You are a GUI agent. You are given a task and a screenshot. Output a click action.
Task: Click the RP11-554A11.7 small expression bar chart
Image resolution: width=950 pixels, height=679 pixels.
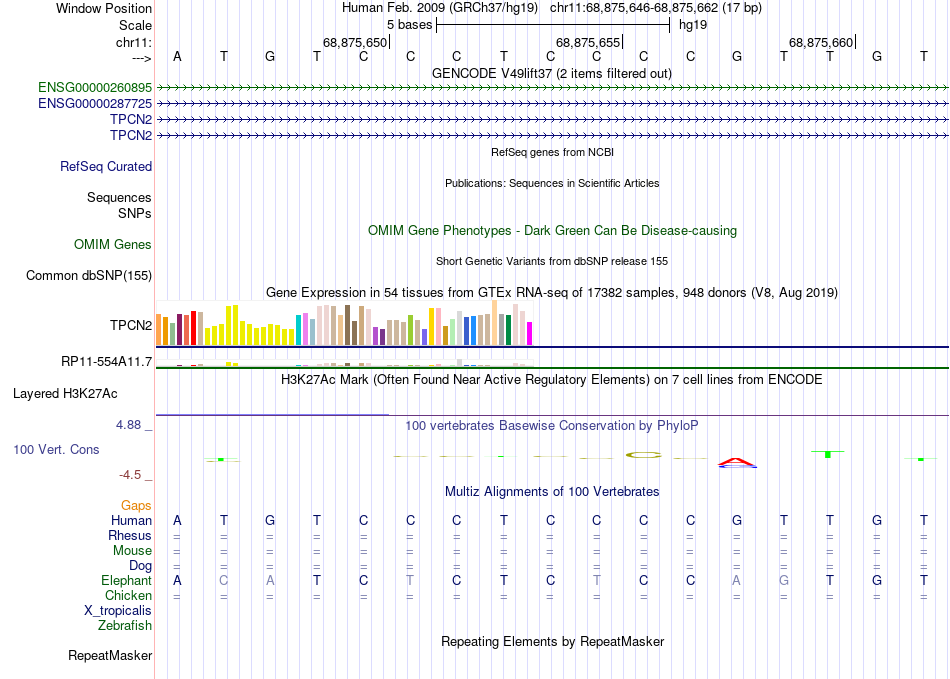[344, 363]
